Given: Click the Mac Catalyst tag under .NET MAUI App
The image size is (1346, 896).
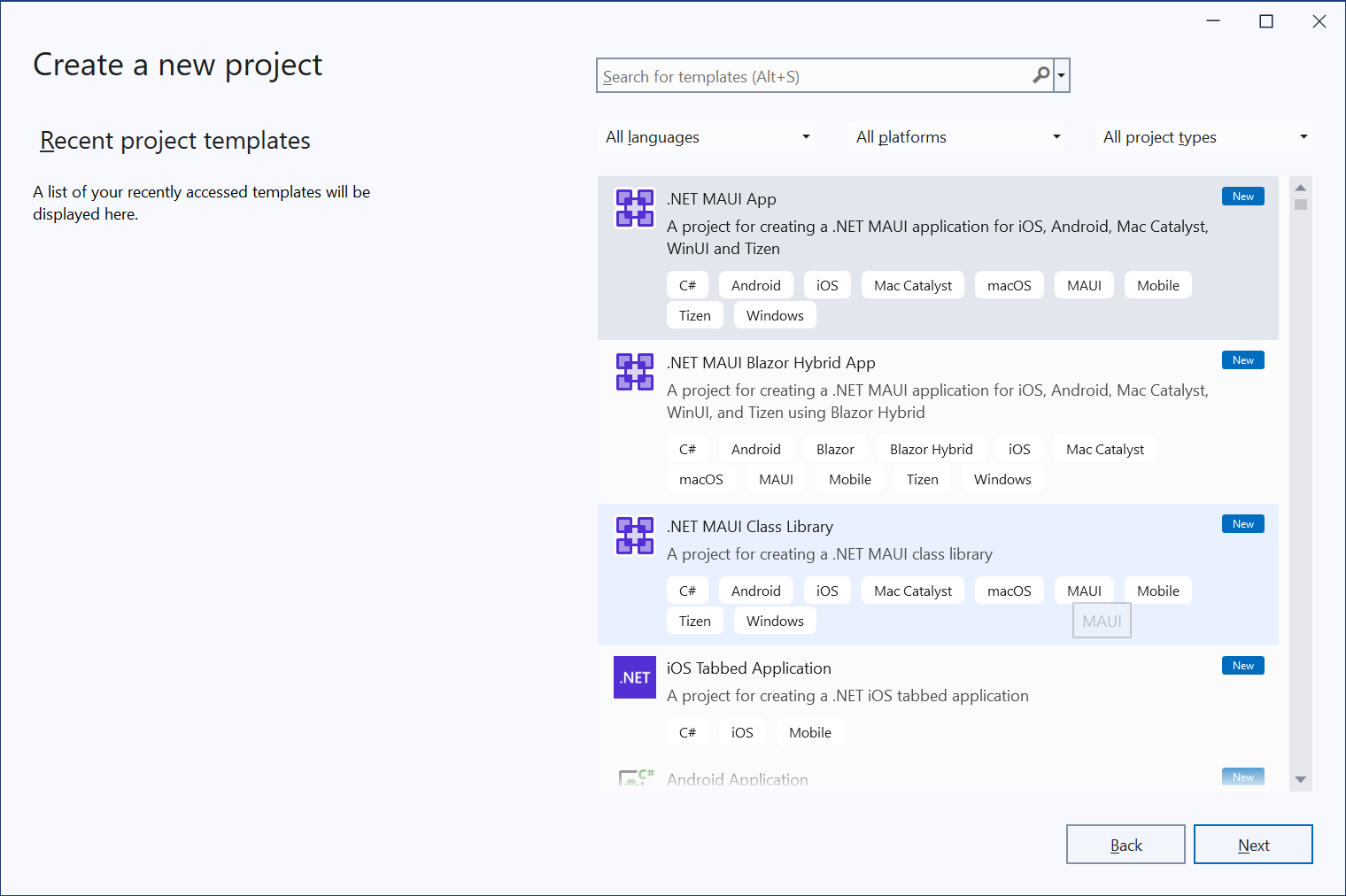Looking at the screenshot, I should pyautogui.click(x=913, y=285).
